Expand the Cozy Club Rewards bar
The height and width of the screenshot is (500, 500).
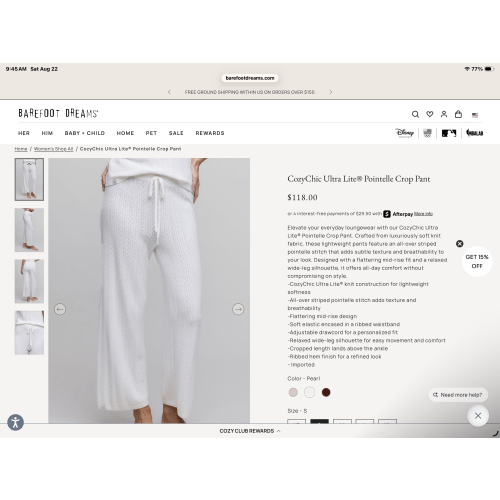[250, 431]
